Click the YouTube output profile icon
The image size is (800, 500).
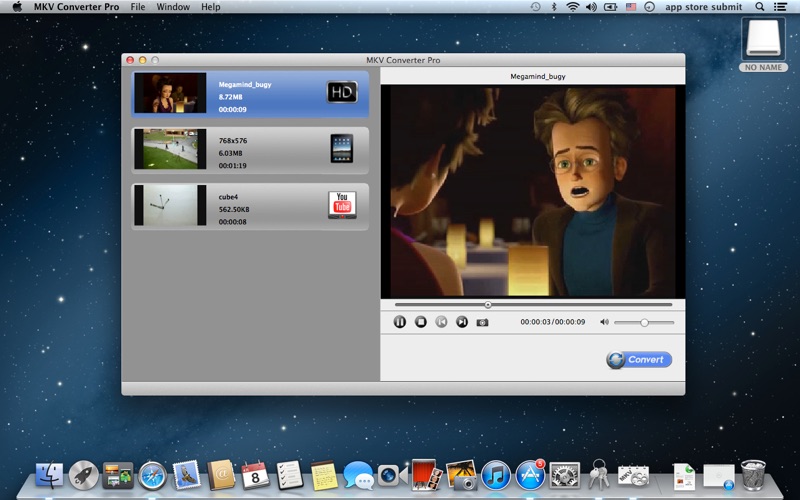click(x=342, y=204)
